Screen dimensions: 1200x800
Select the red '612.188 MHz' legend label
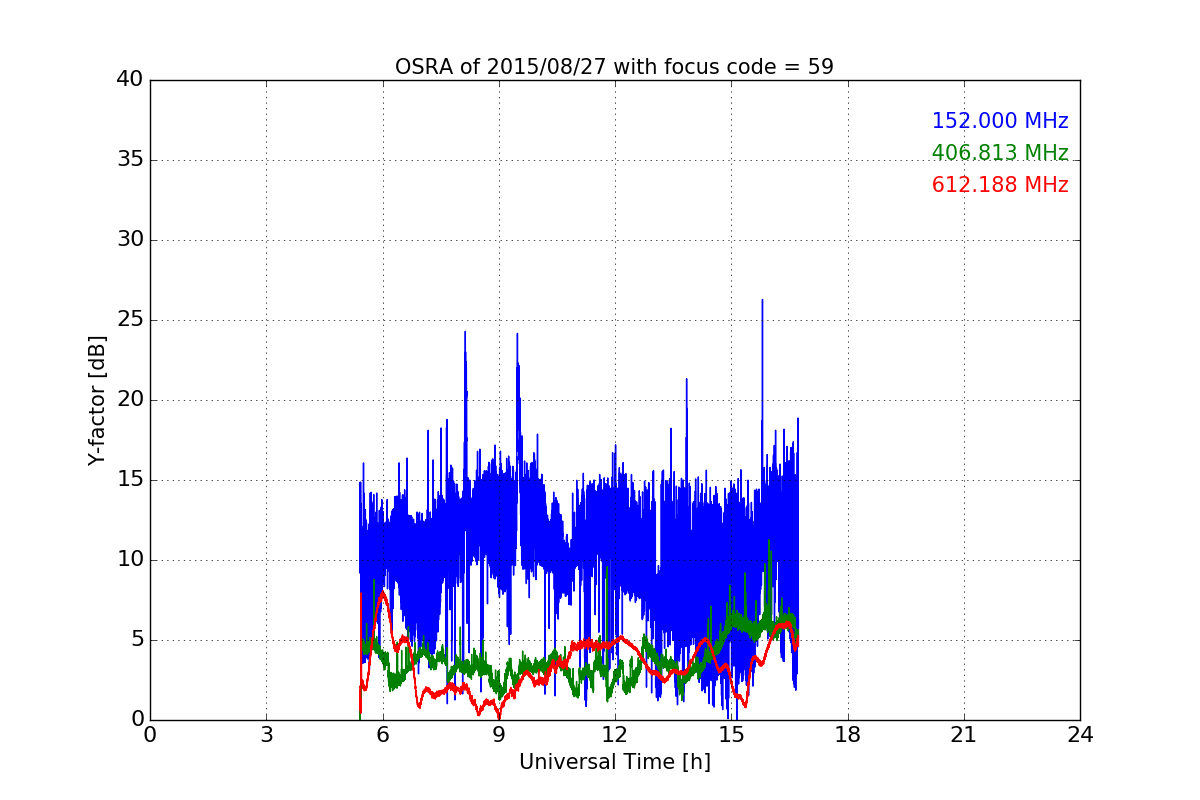tap(1000, 185)
